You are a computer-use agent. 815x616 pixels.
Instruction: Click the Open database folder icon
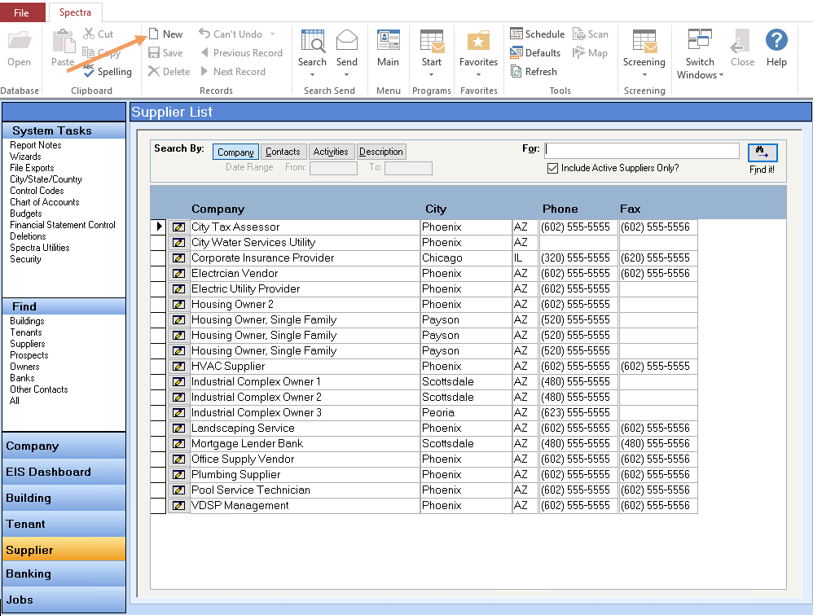tap(19, 41)
